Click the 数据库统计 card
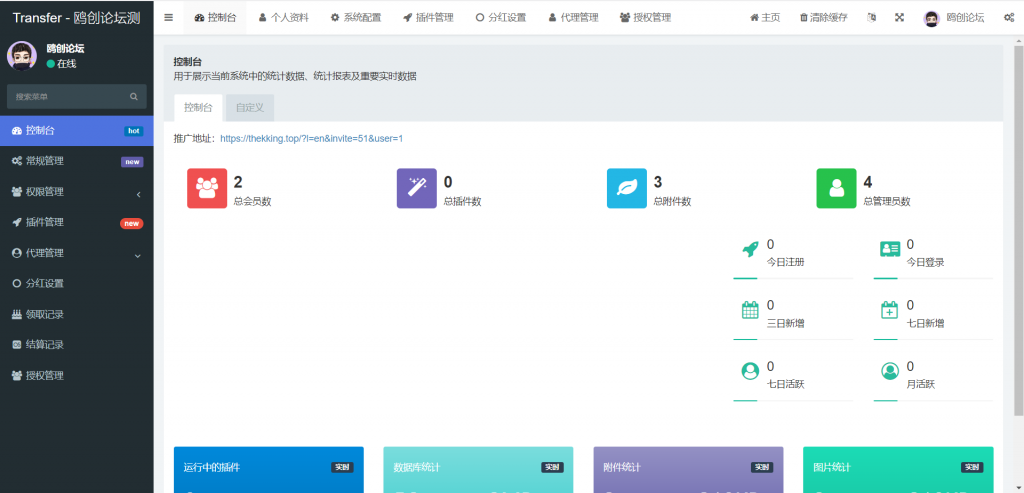 click(x=478, y=469)
